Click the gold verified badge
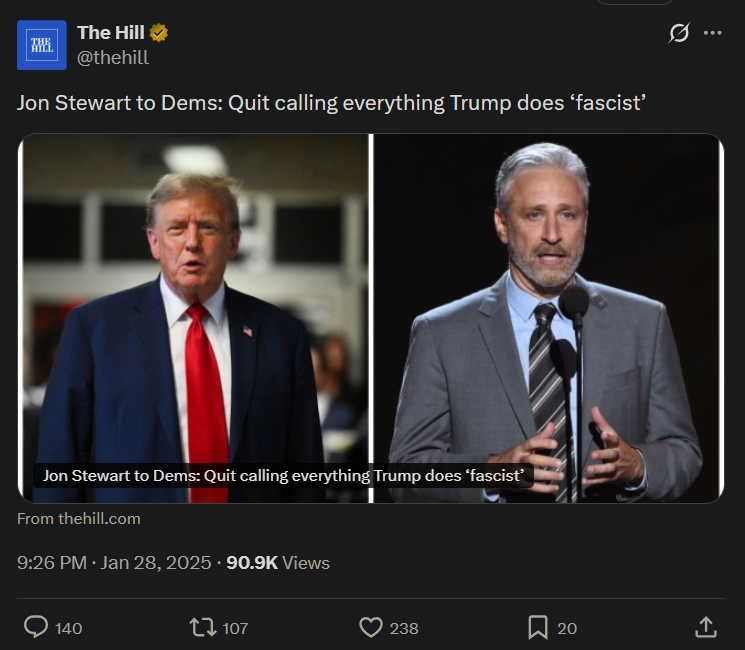 point(158,33)
